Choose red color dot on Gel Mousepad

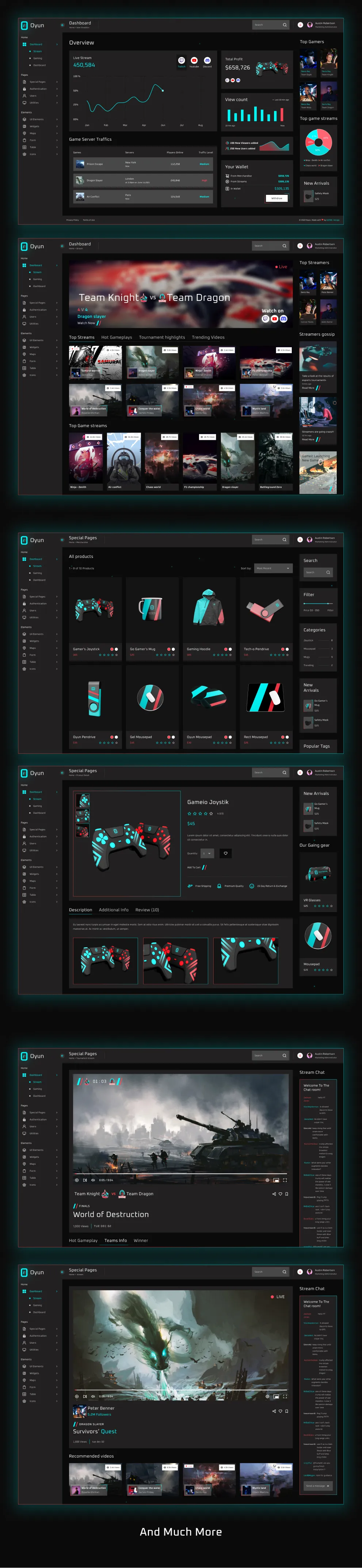(x=168, y=737)
